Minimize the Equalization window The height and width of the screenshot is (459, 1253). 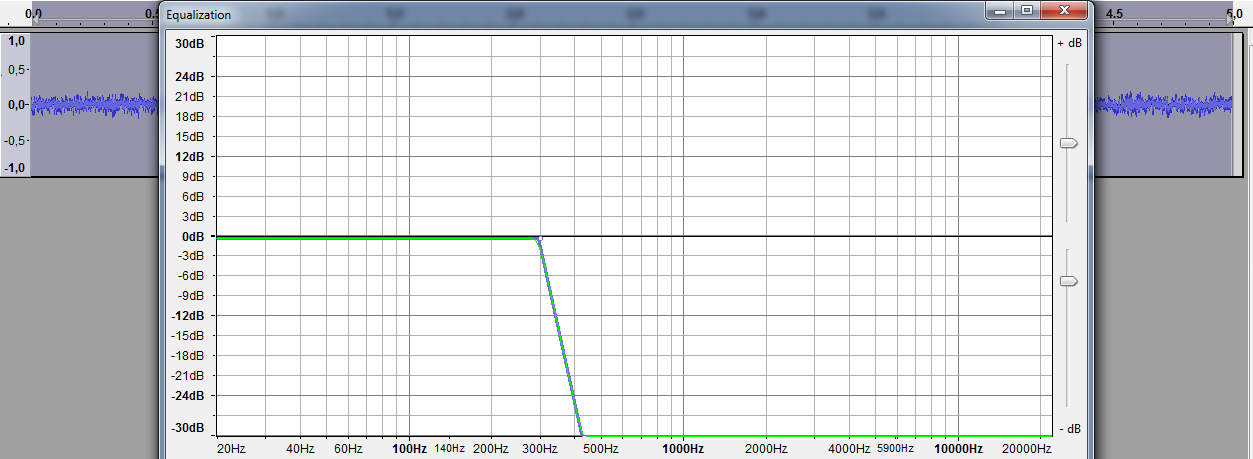1001,10
